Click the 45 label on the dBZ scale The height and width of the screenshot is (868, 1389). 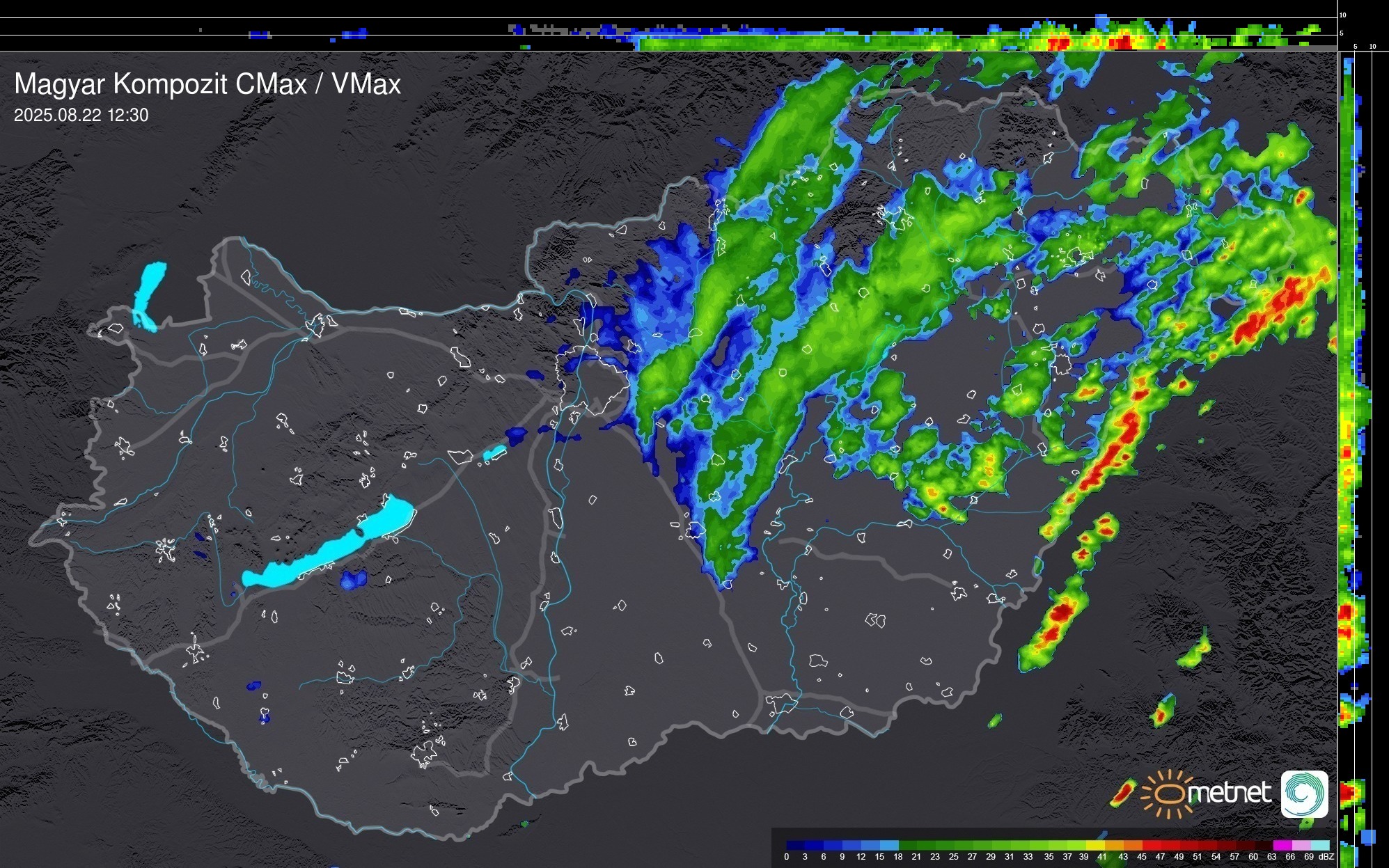[x=1142, y=857]
